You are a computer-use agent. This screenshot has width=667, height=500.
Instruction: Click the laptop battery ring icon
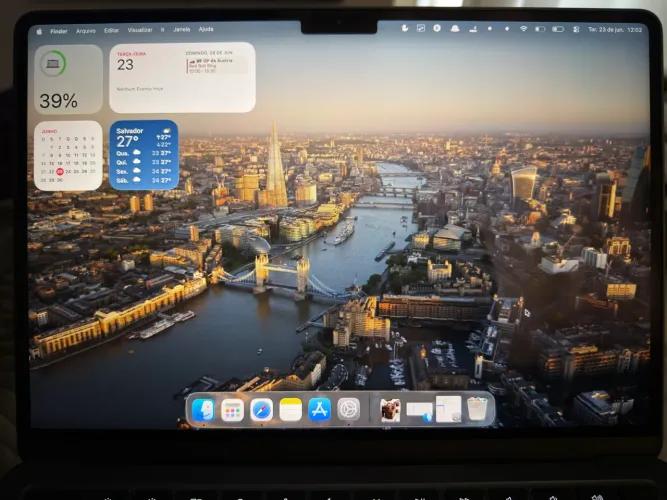[53, 63]
